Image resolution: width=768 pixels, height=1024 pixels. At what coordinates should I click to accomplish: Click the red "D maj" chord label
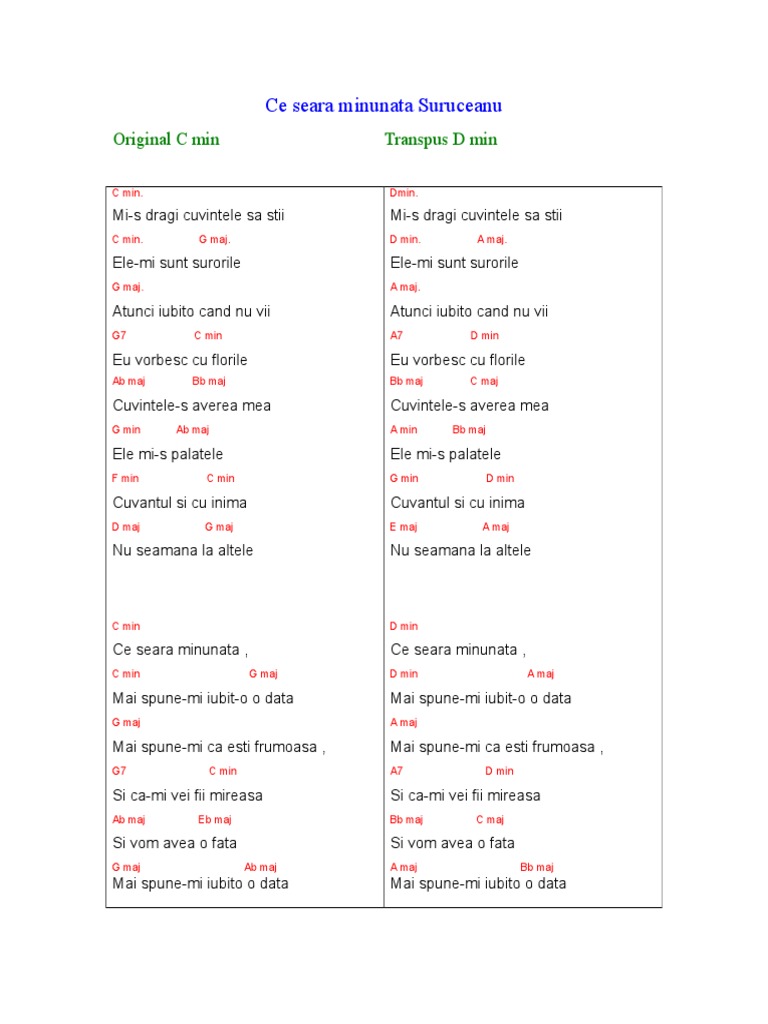(126, 527)
